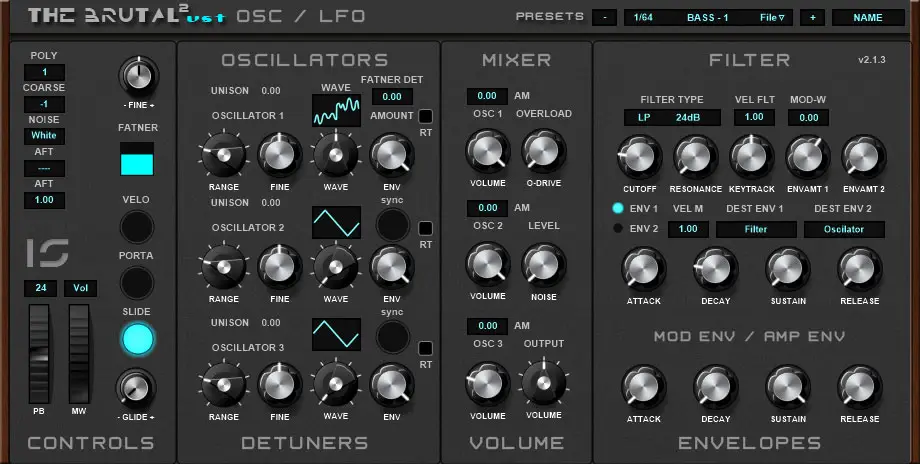Click the VEL M 1.00 value field

coord(688,229)
